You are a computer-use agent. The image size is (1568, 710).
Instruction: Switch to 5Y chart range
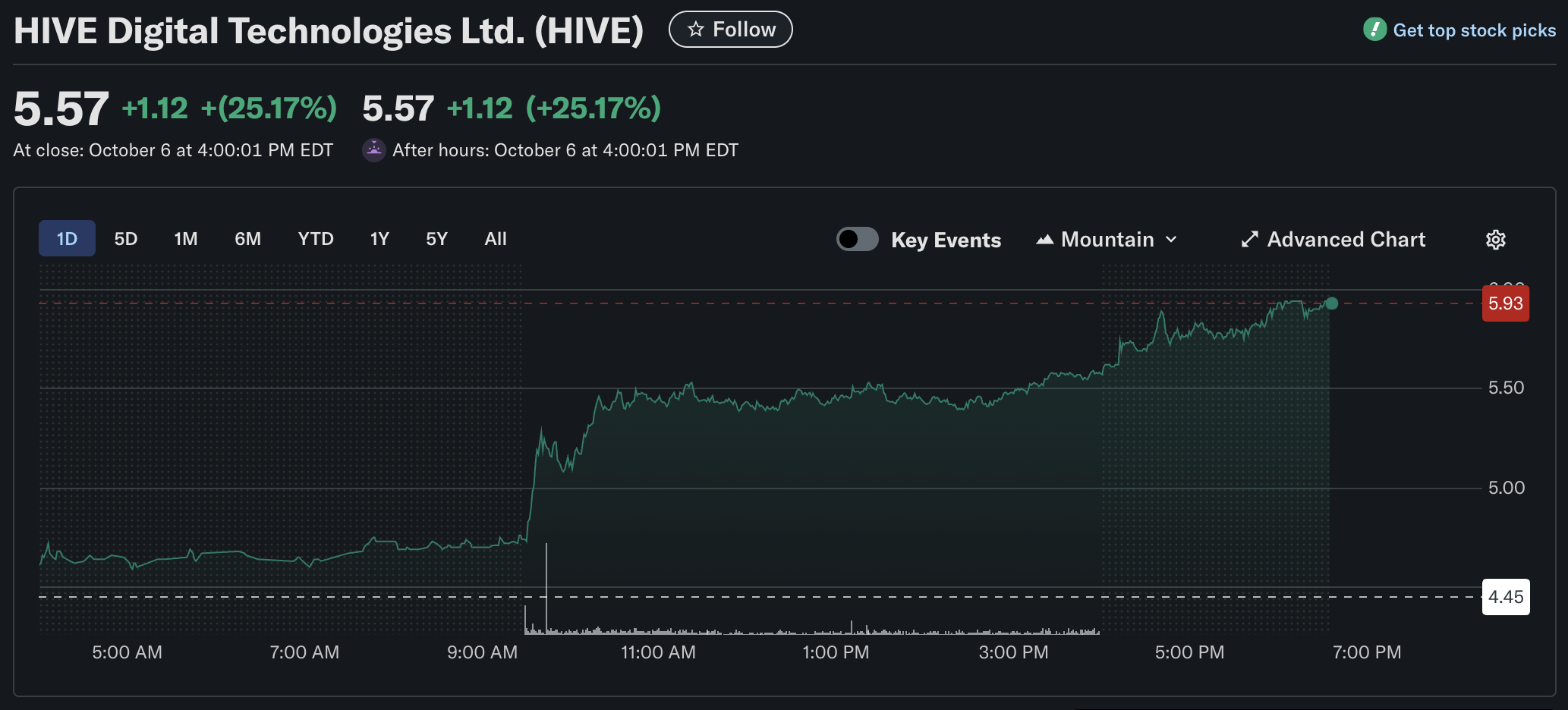coord(436,239)
